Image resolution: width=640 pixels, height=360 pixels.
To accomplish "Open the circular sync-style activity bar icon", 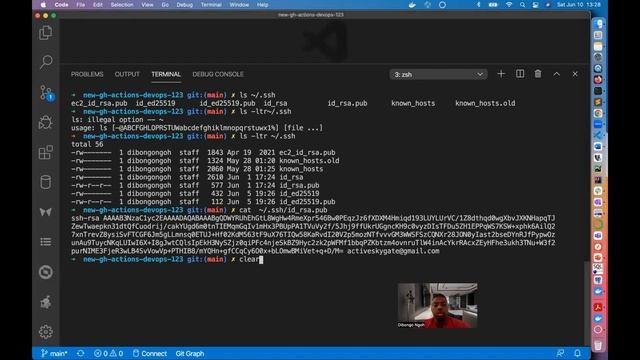I will point(46,272).
